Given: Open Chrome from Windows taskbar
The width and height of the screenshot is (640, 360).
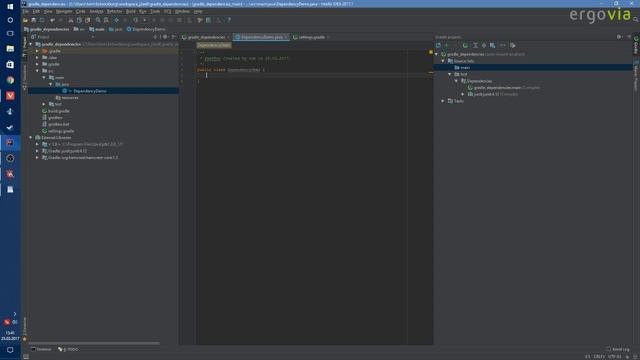Looking at the screenshot, I should (x=10, y=80).
